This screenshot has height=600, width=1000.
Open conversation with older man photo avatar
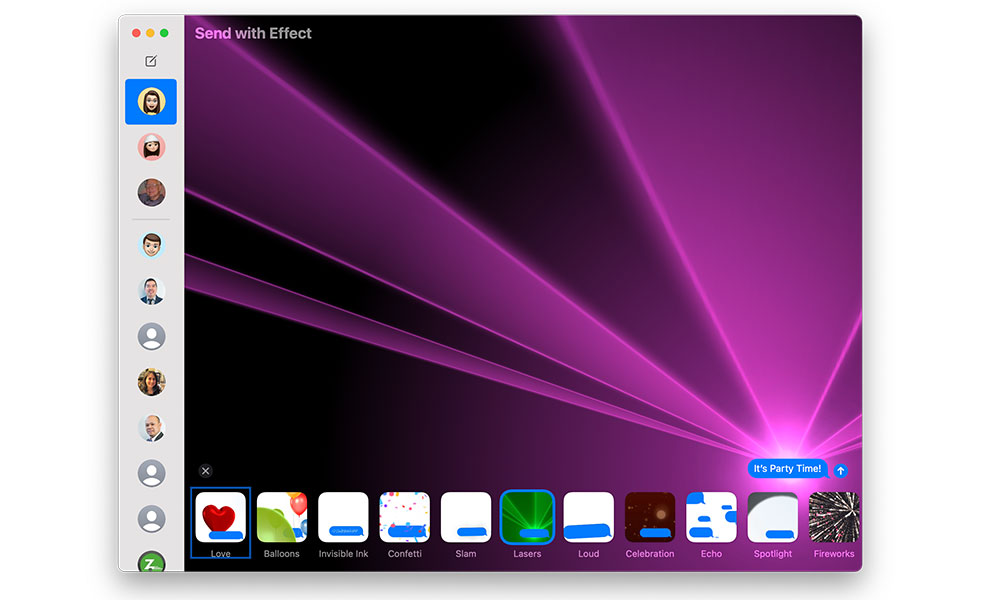click(151, 193)
